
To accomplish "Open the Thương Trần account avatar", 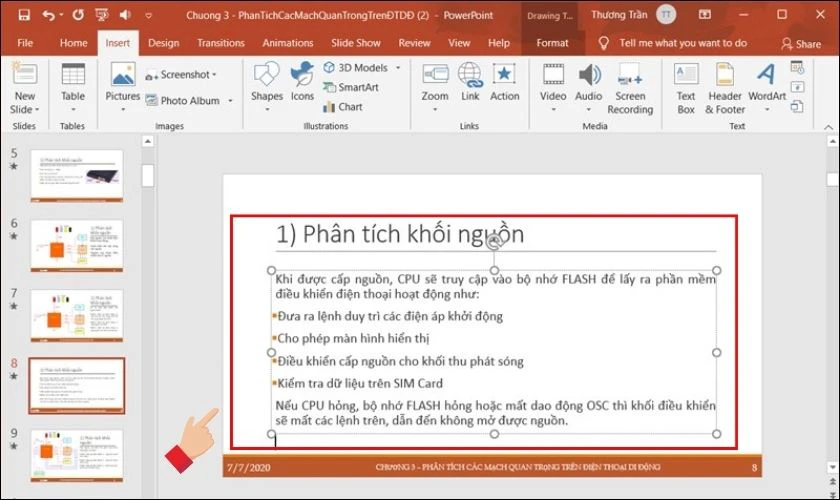I will pyautogui.click(x=666, y=15).
